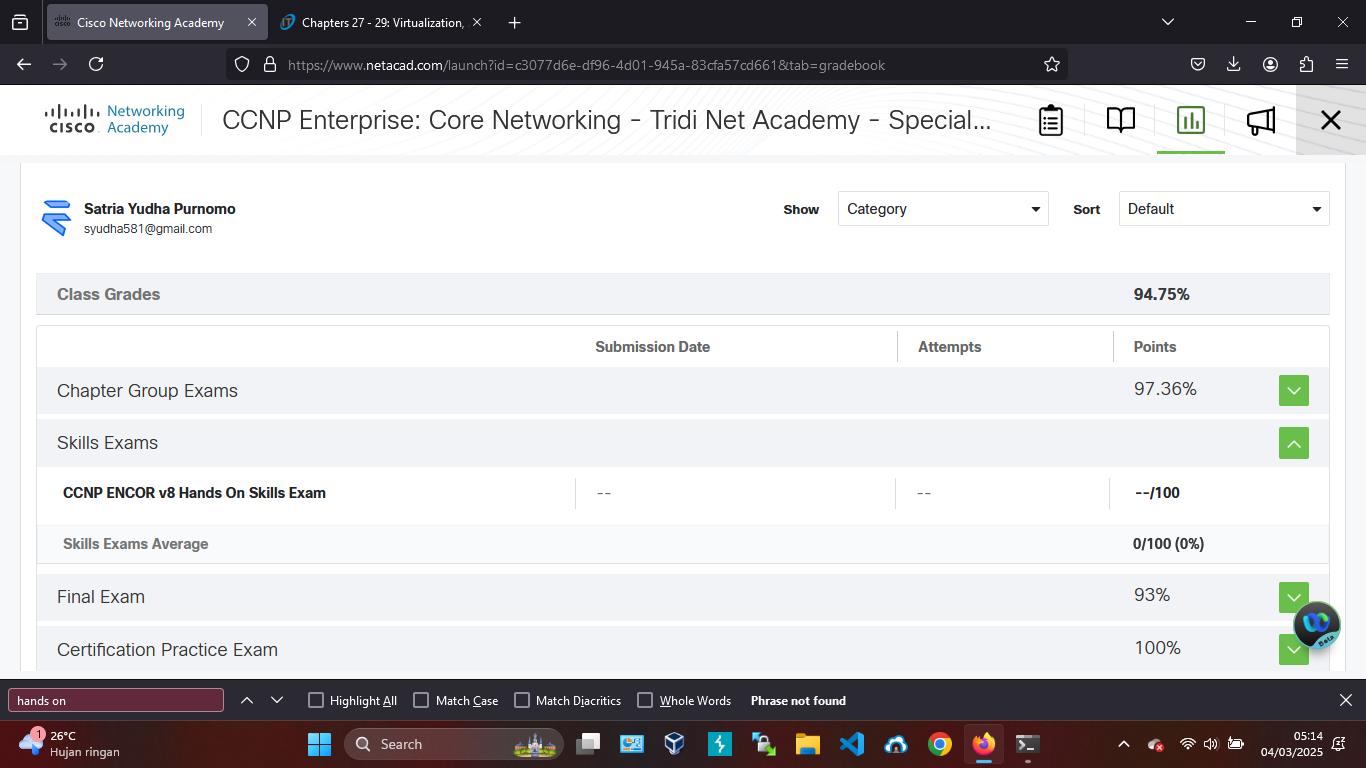Open the Firefox View button
The width and height of the screenshot is (1366, 768).
tap(20, 22)
